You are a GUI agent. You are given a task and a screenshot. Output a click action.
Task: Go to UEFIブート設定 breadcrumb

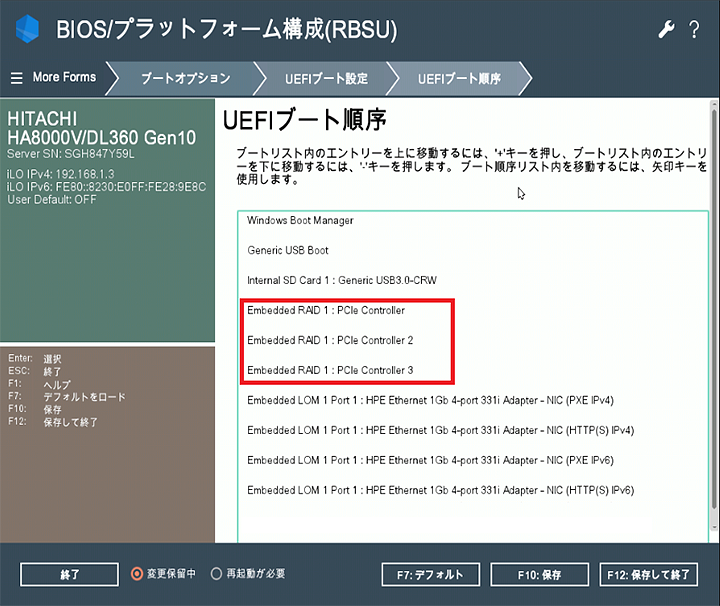(x=326, y=79)
